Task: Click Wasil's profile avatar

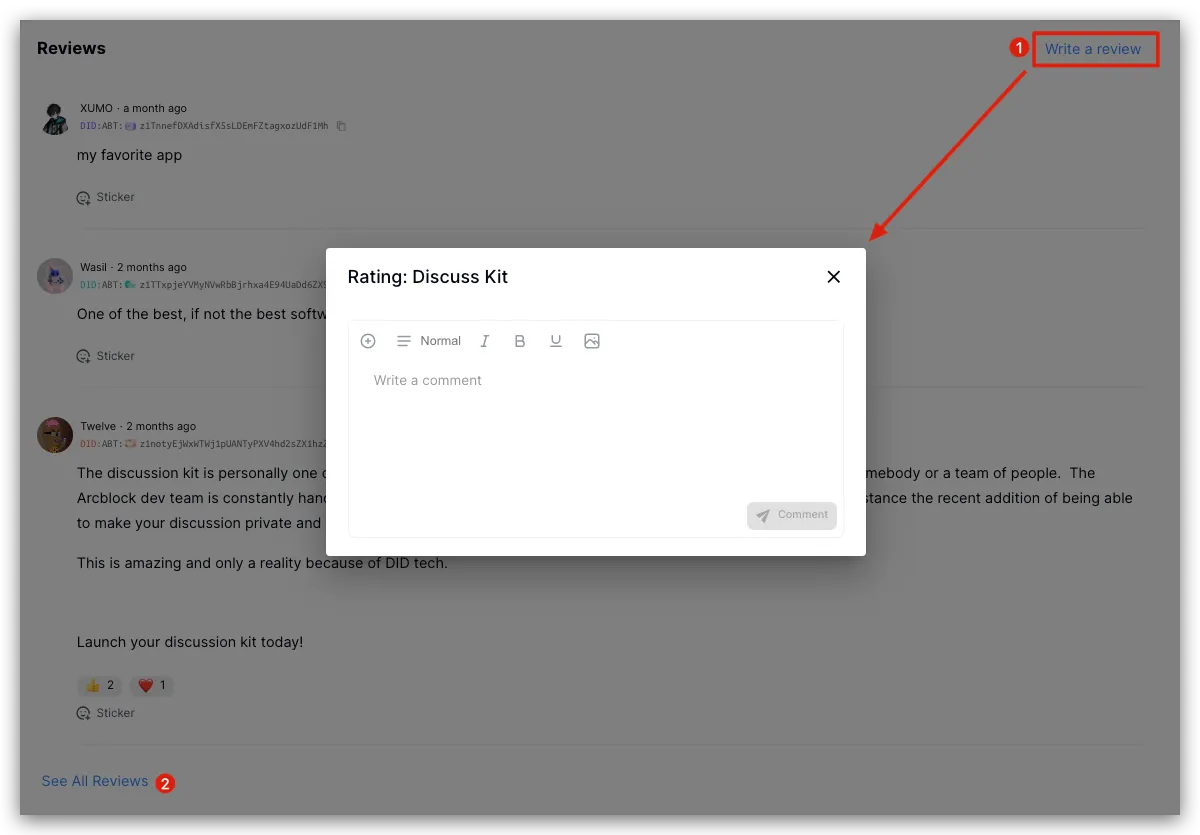Action: coord(55,276)
